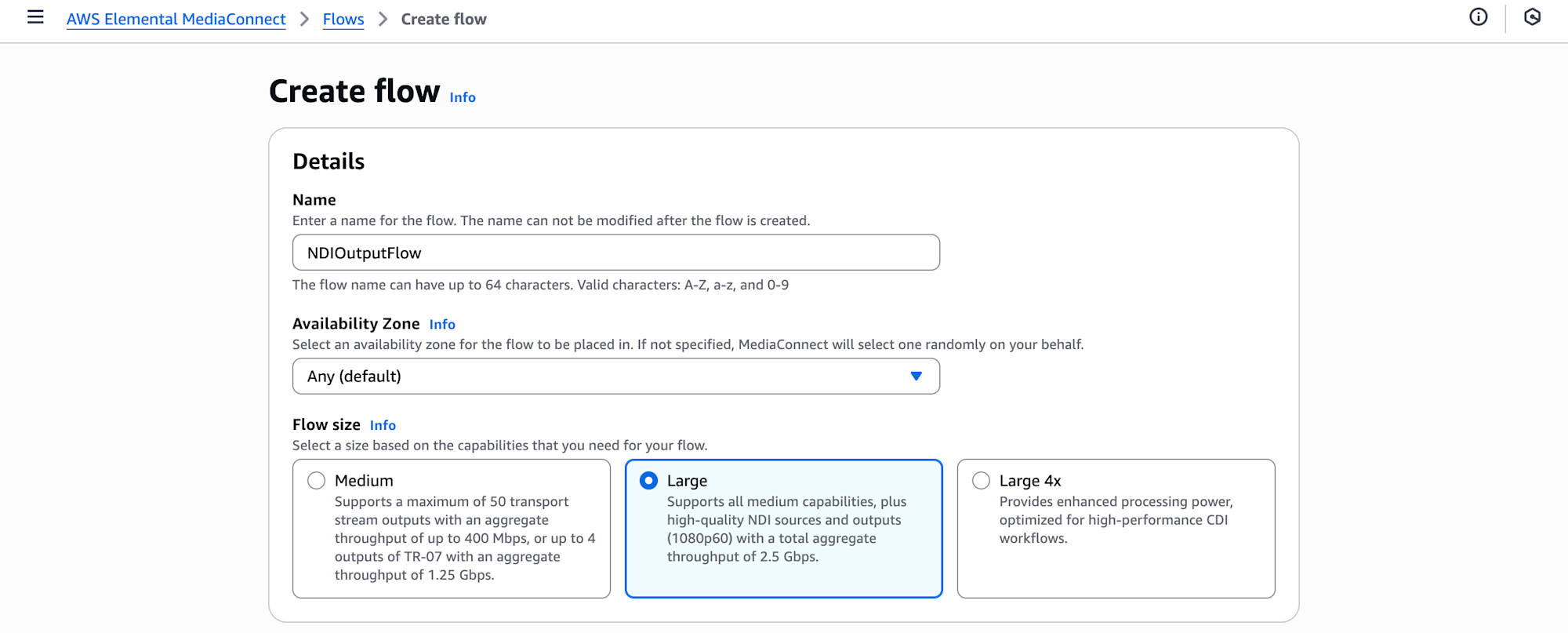Click the Medium card description text

click(x=464, y=538)
